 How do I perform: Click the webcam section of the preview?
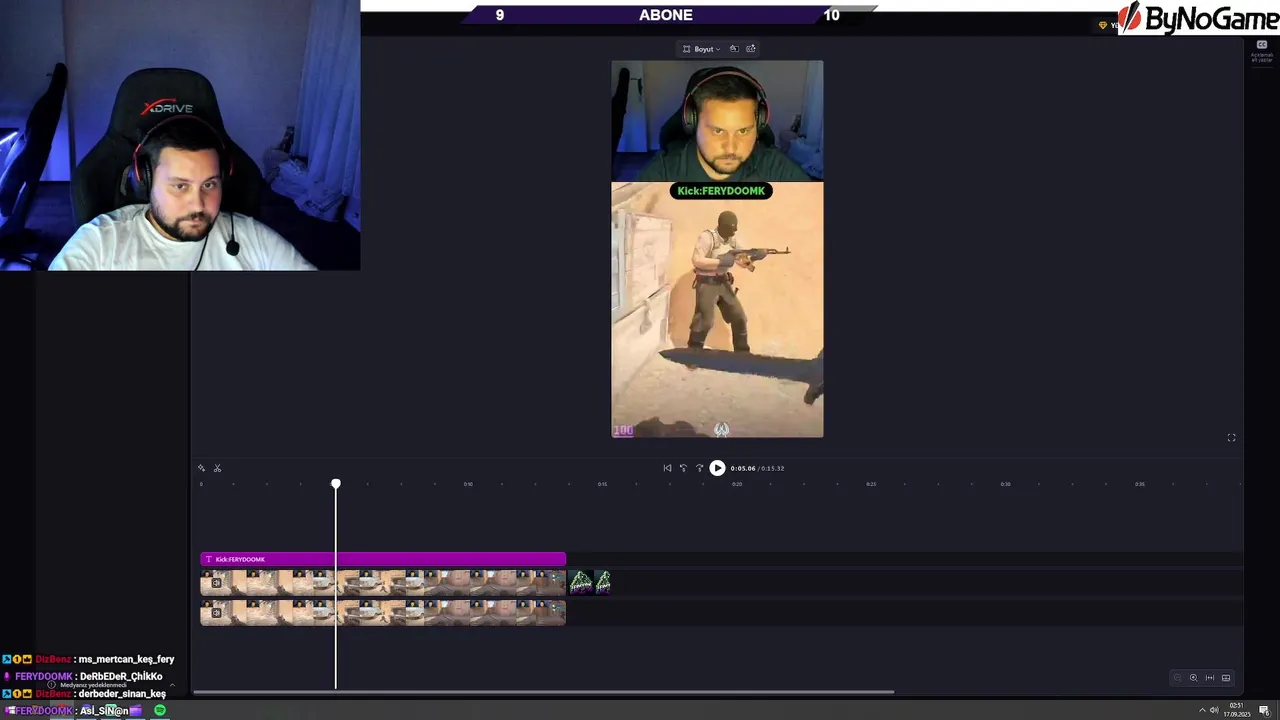click(717, 121)
